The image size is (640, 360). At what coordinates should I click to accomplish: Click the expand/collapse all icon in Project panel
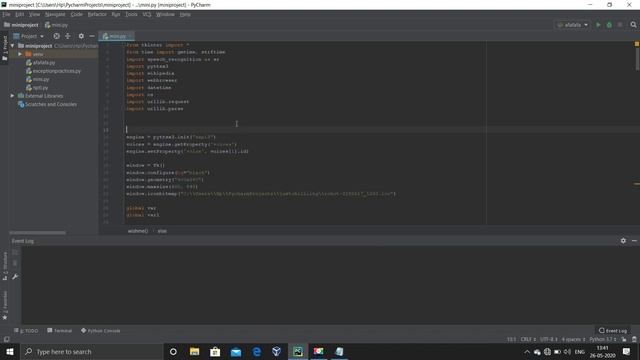68,36
